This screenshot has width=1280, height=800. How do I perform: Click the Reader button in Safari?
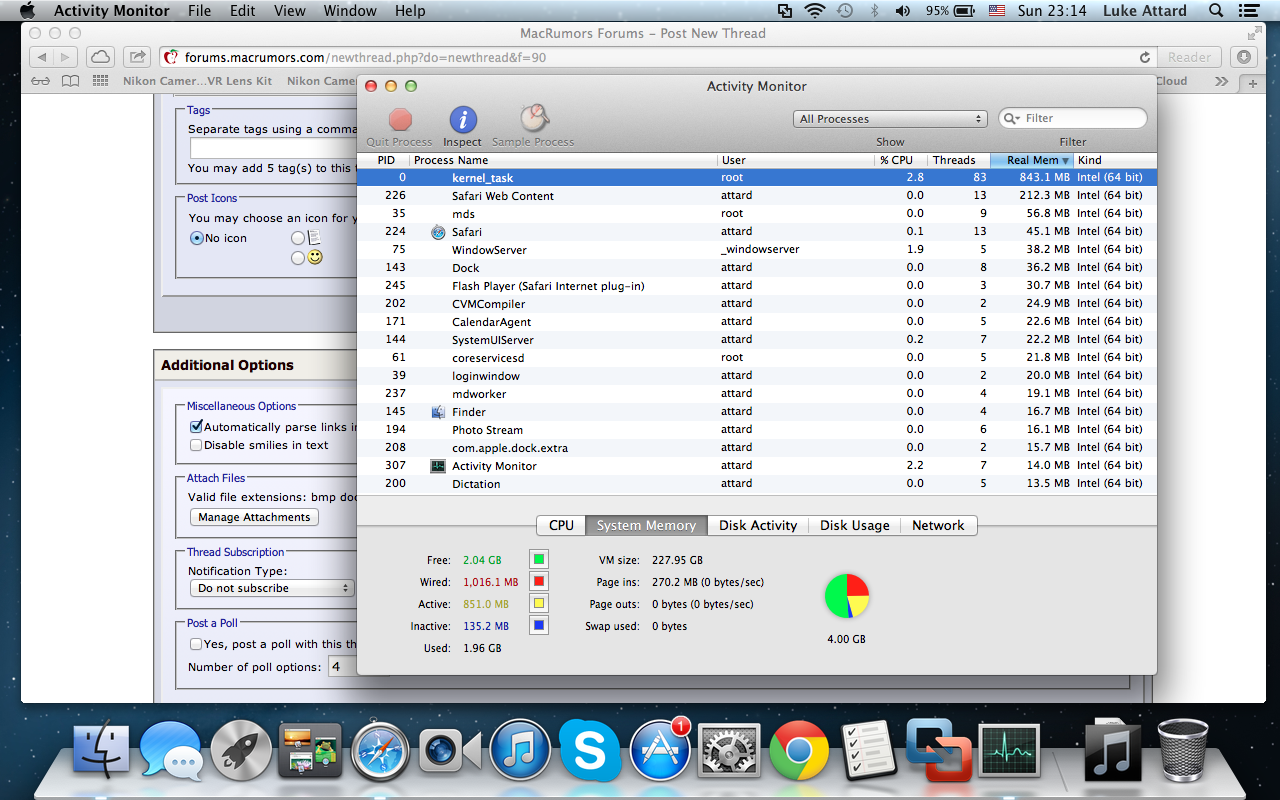(1190, 57)
